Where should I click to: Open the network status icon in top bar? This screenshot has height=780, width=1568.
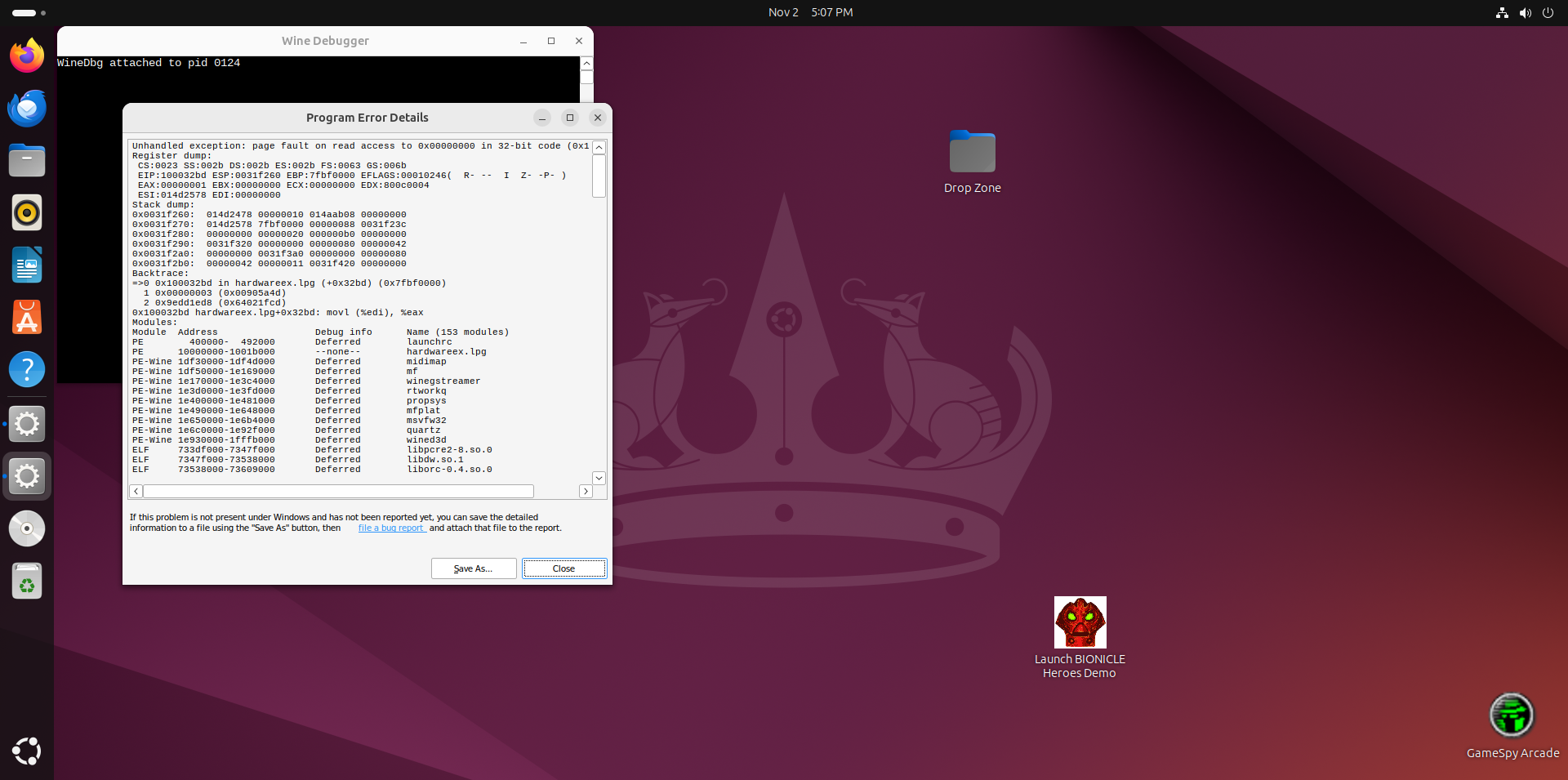click(x=1502, y=13)
